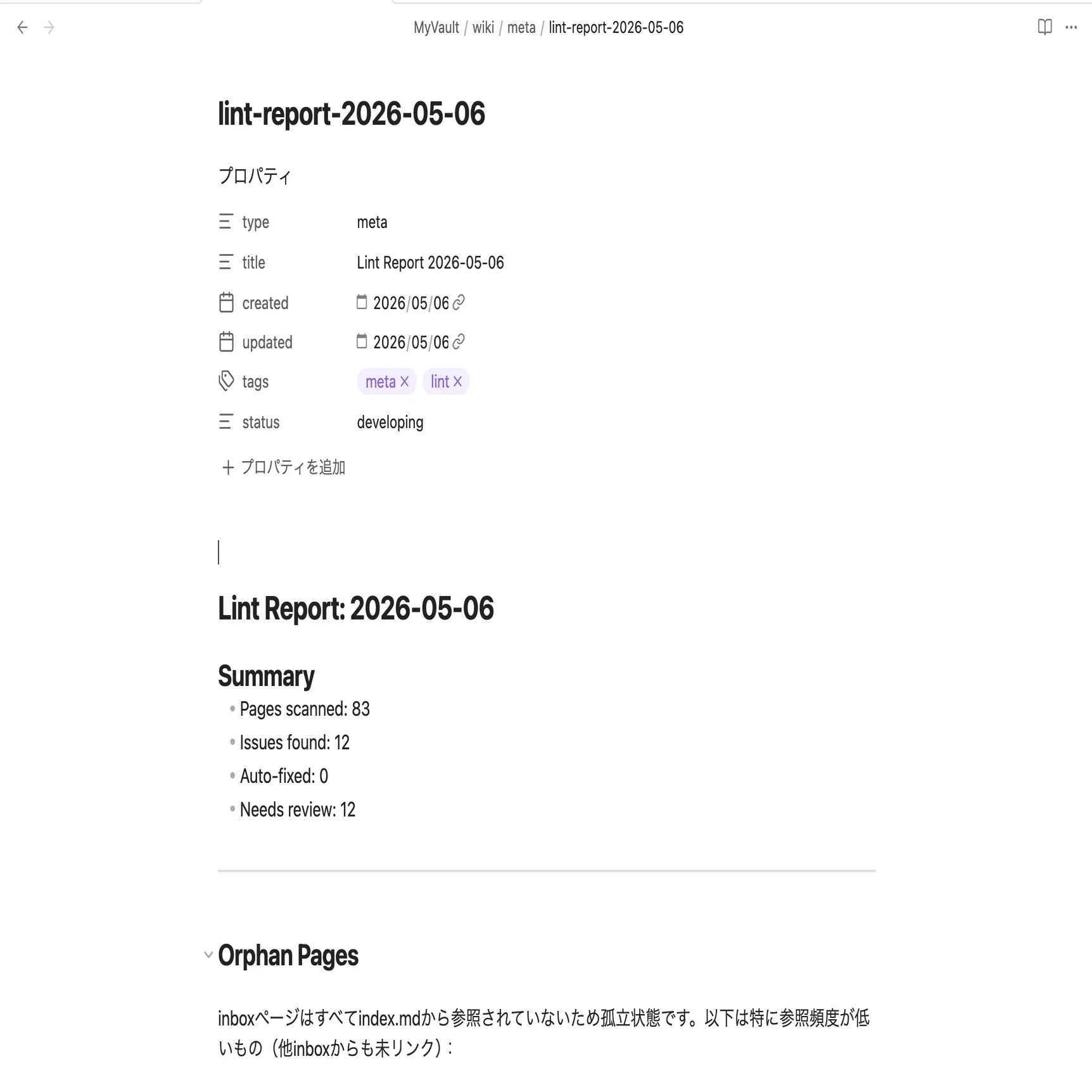
Task: Click the Orphan Pages heading text
Action: (x=288, y=955)
